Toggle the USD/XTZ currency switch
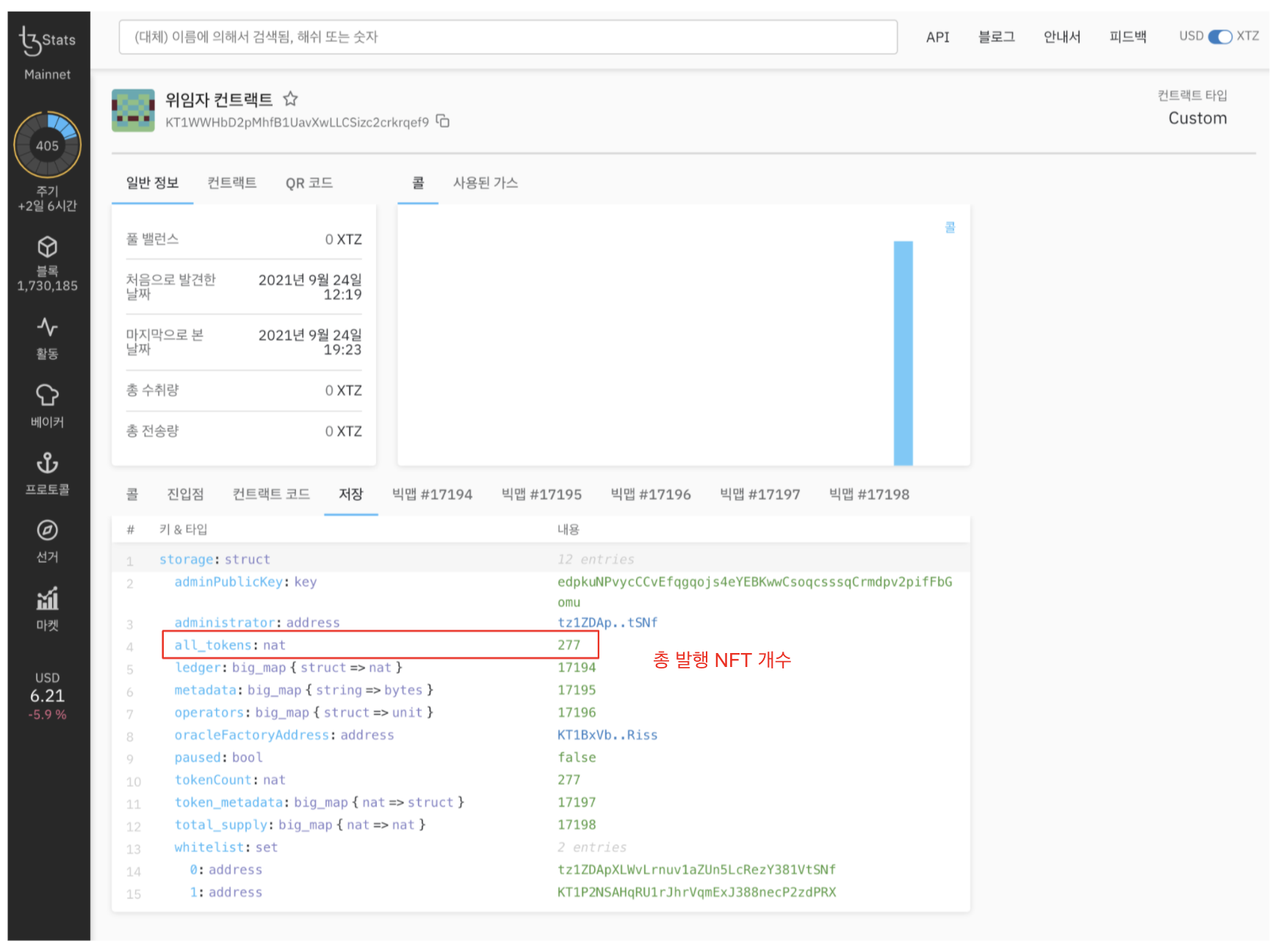 [1220, 37]
